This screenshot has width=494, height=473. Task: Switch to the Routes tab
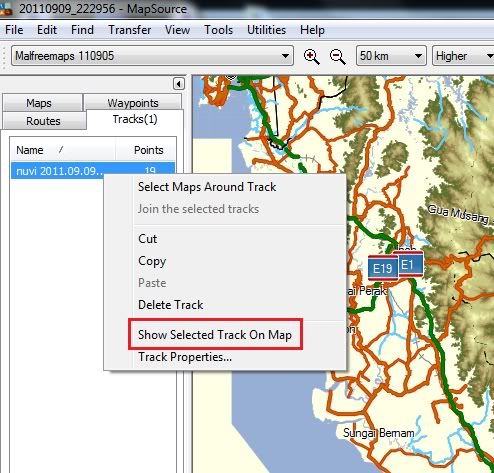tap(44, 121)
